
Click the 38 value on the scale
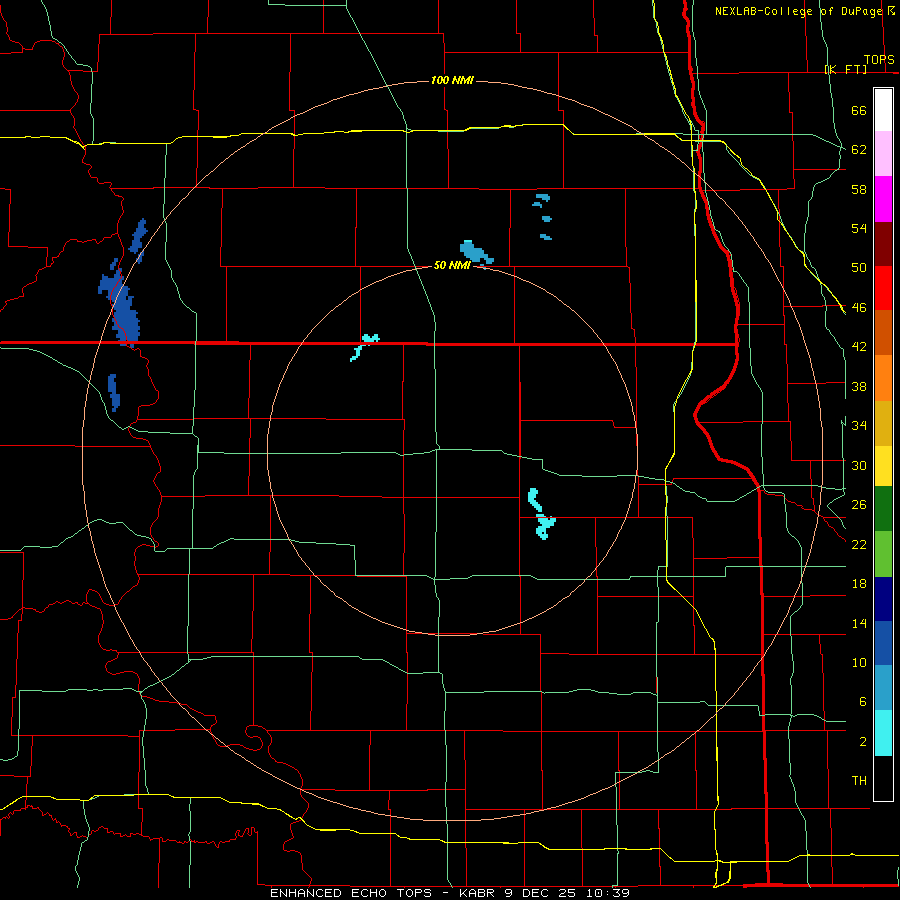pos(859,386)
